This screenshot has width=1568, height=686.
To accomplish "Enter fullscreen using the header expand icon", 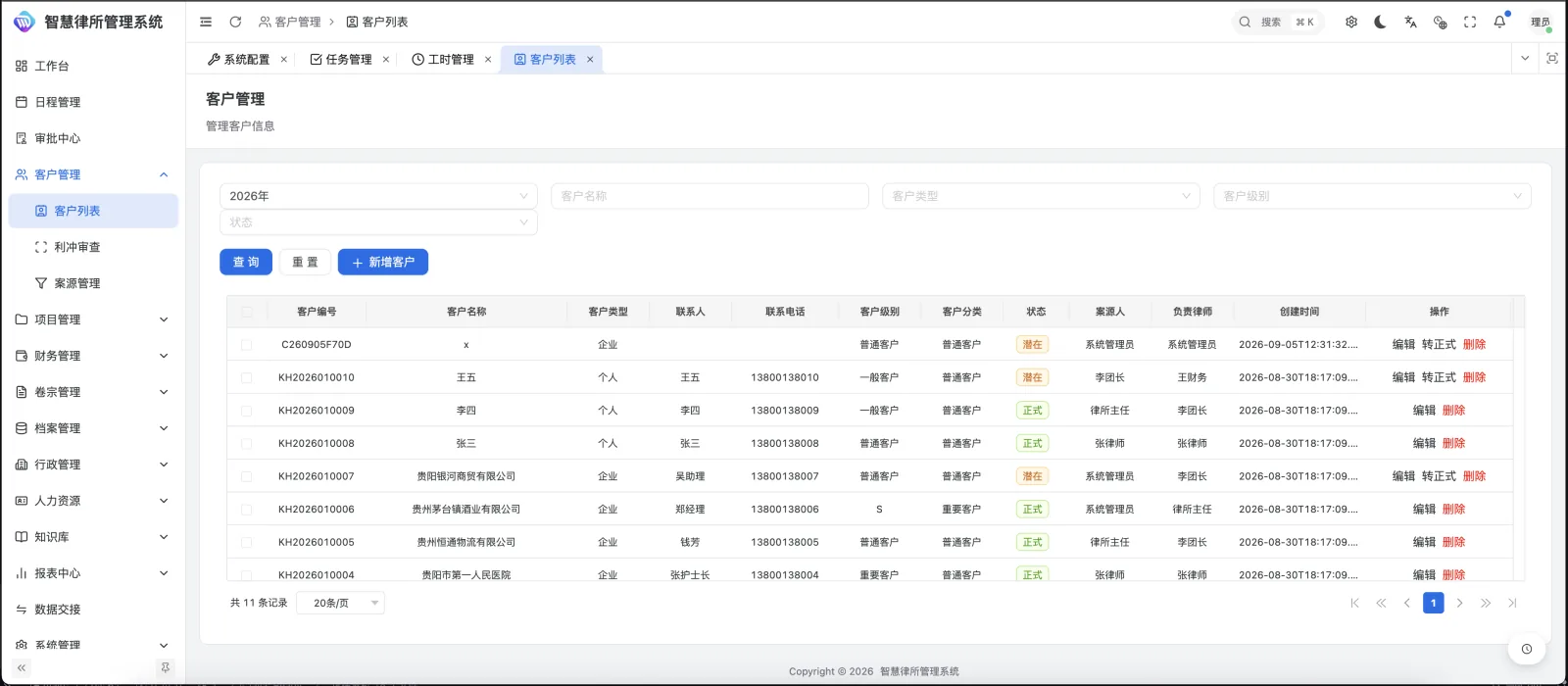I will pyautogui.click(x=1470, y=22).
